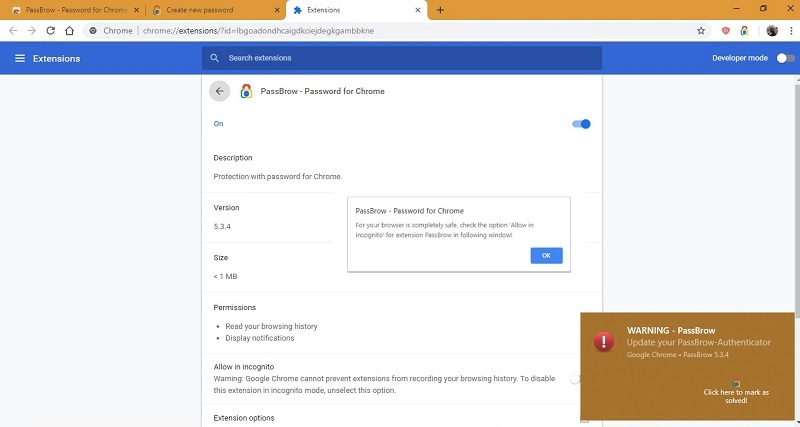Viewport: 800px width, 427px height.
Task: Click the Extensions page title
Action: click(x=57, y=59)
